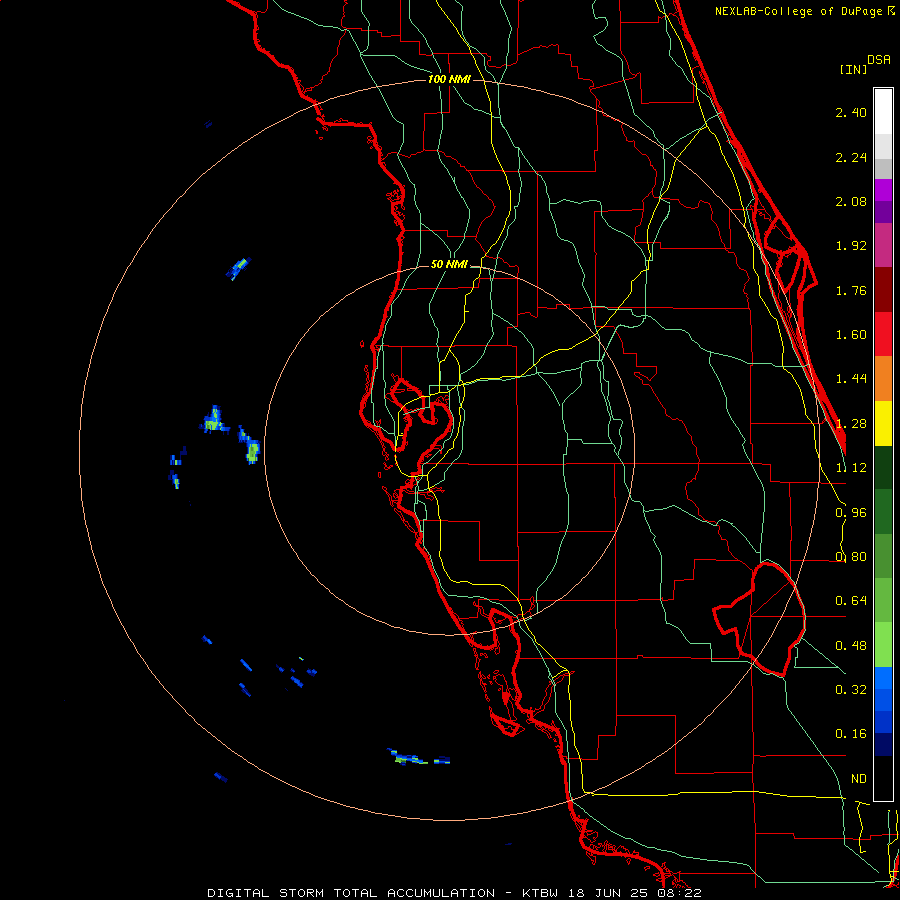Screen dimensions: 900x900
Task: Click the DSA product label
Action: pos(879,60)
